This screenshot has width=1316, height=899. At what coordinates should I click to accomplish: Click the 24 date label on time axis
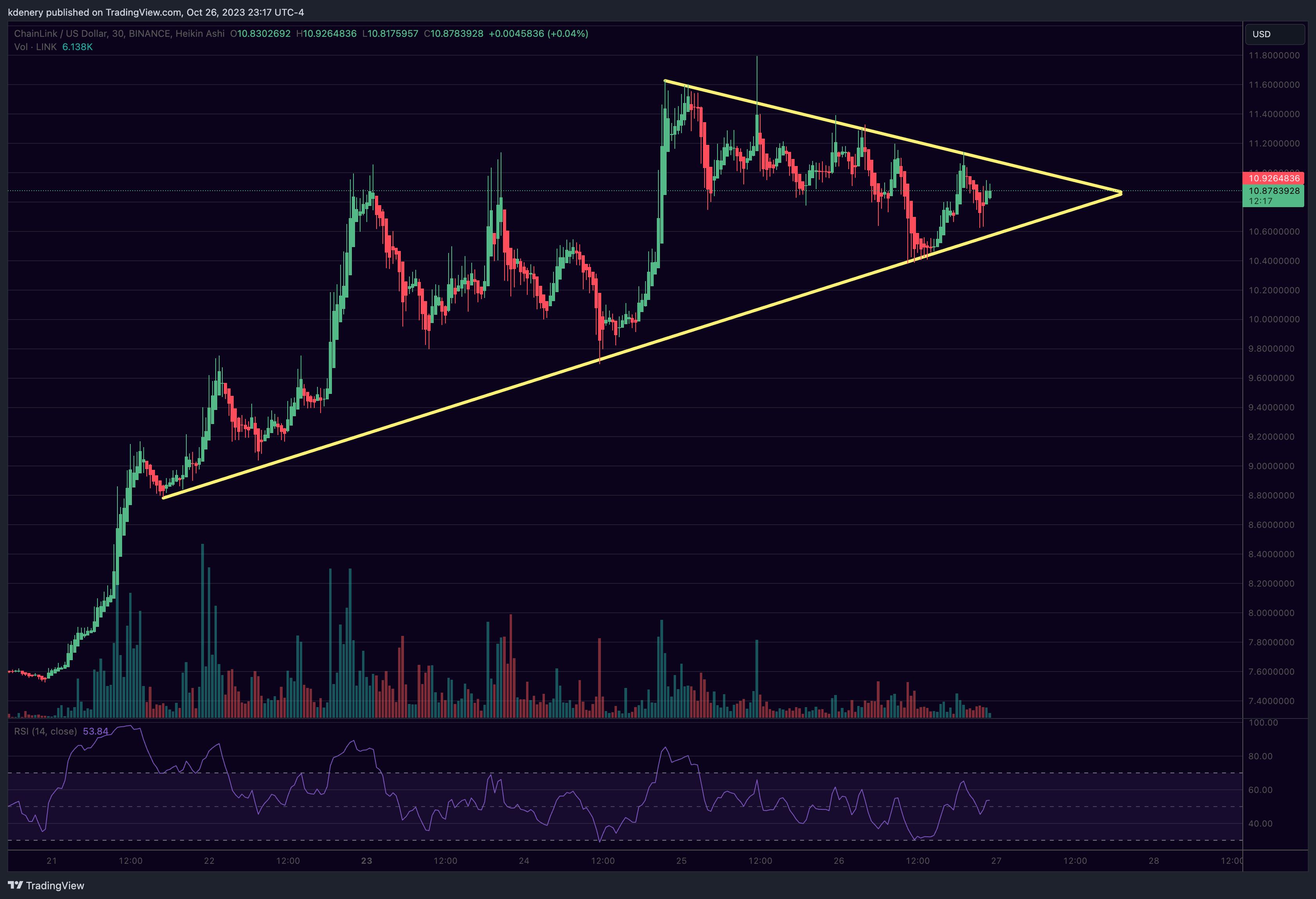[x=524, y=861]
